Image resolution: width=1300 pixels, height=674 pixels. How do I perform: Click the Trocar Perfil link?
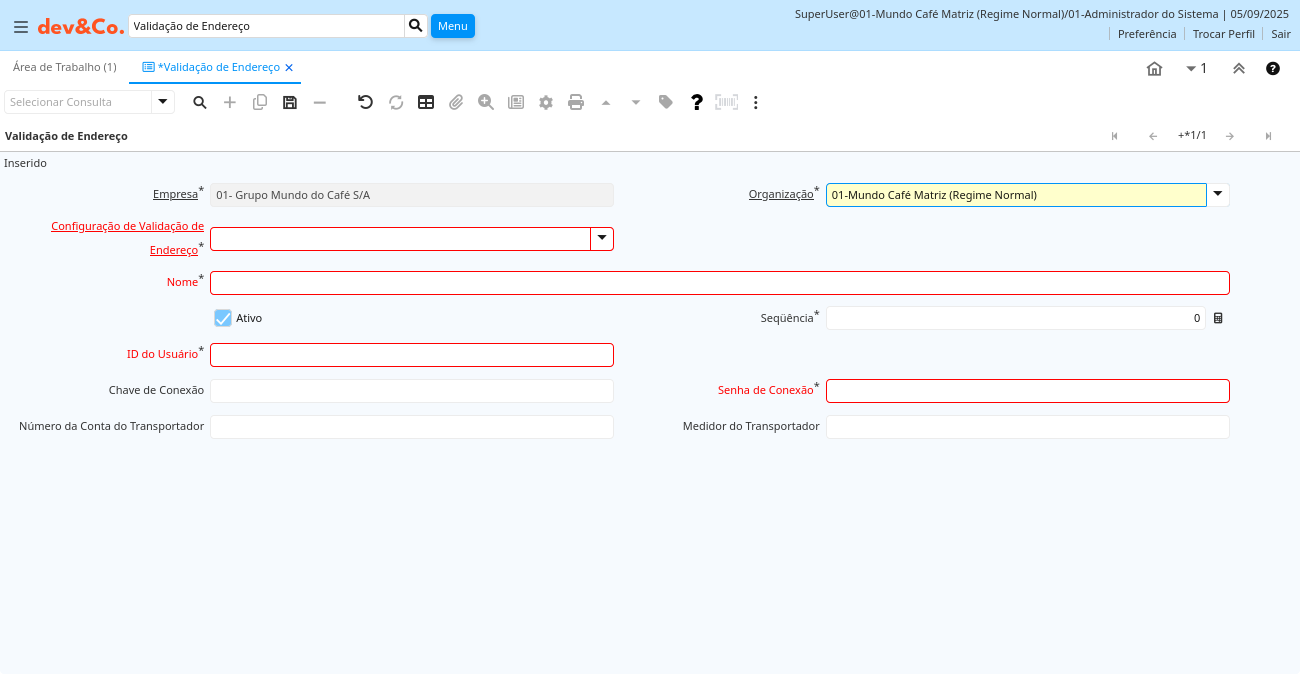(x=1223, y=34)
